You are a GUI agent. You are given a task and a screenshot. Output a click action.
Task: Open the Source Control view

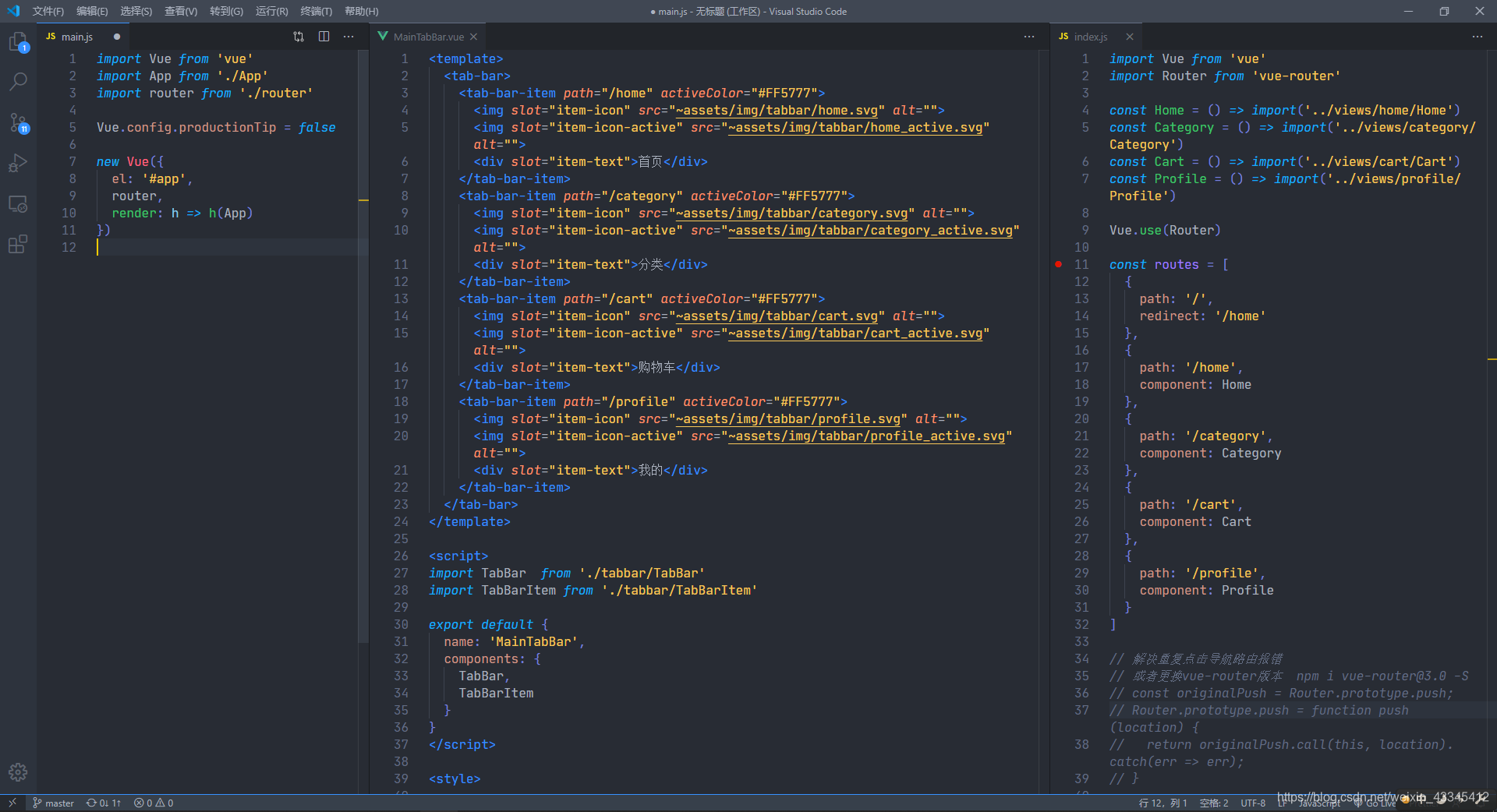(x=18, y=122)
